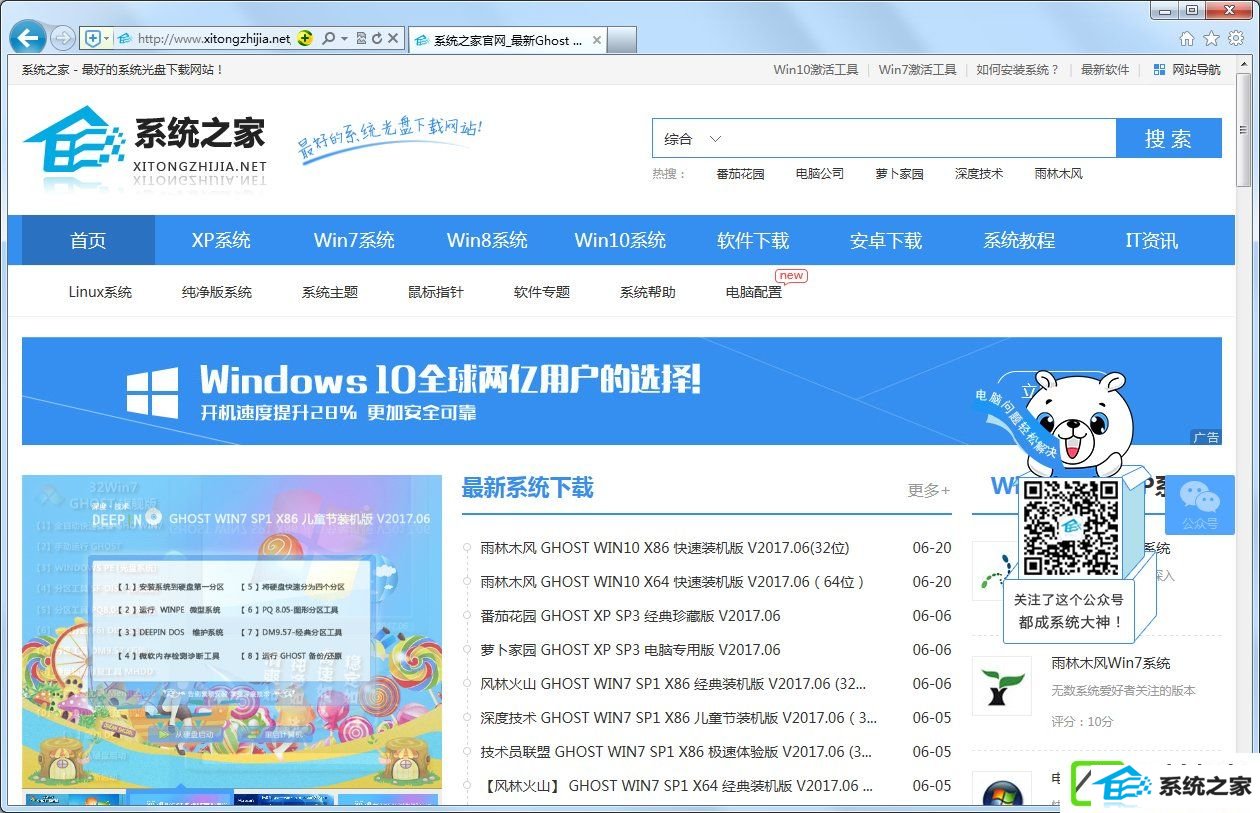
Task: Open 雨林木风 GHOST WIN10 X64 快速装机版 download
Action: (672, 582)
